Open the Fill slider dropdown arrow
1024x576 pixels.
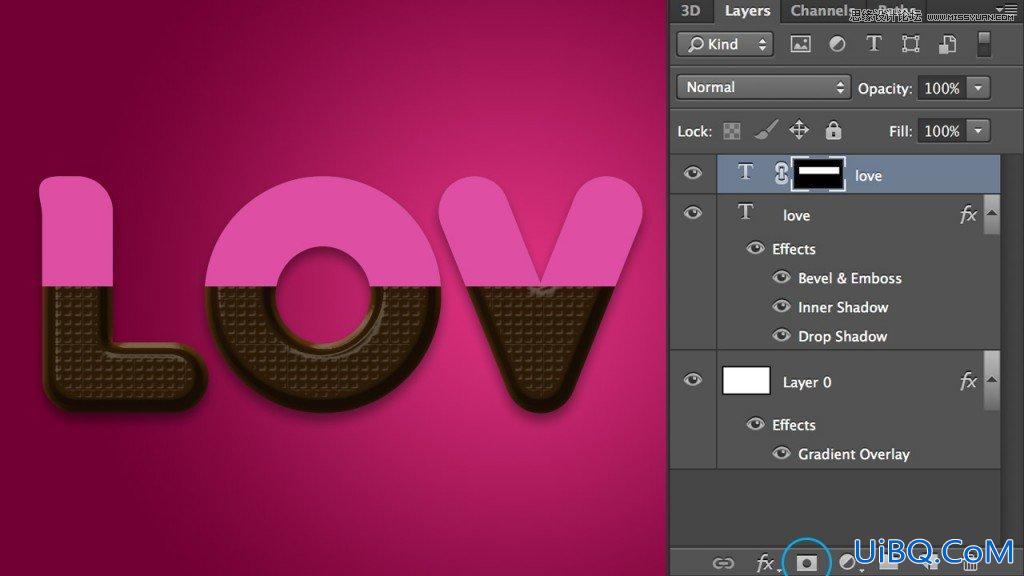(x=978, y=131)
